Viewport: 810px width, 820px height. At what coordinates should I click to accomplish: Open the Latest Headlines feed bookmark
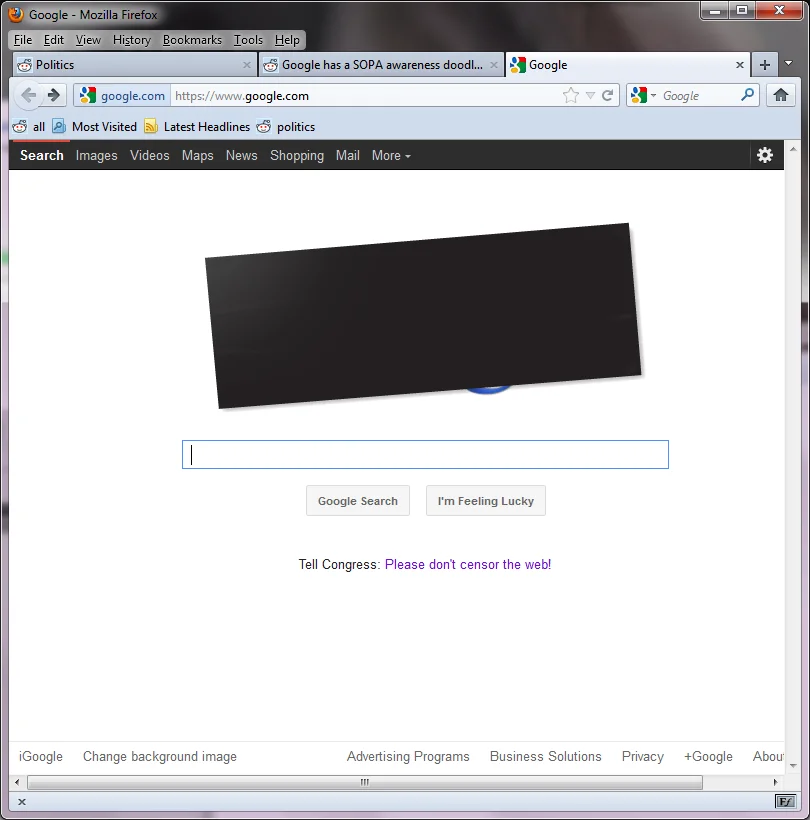(x=197, y=127)
